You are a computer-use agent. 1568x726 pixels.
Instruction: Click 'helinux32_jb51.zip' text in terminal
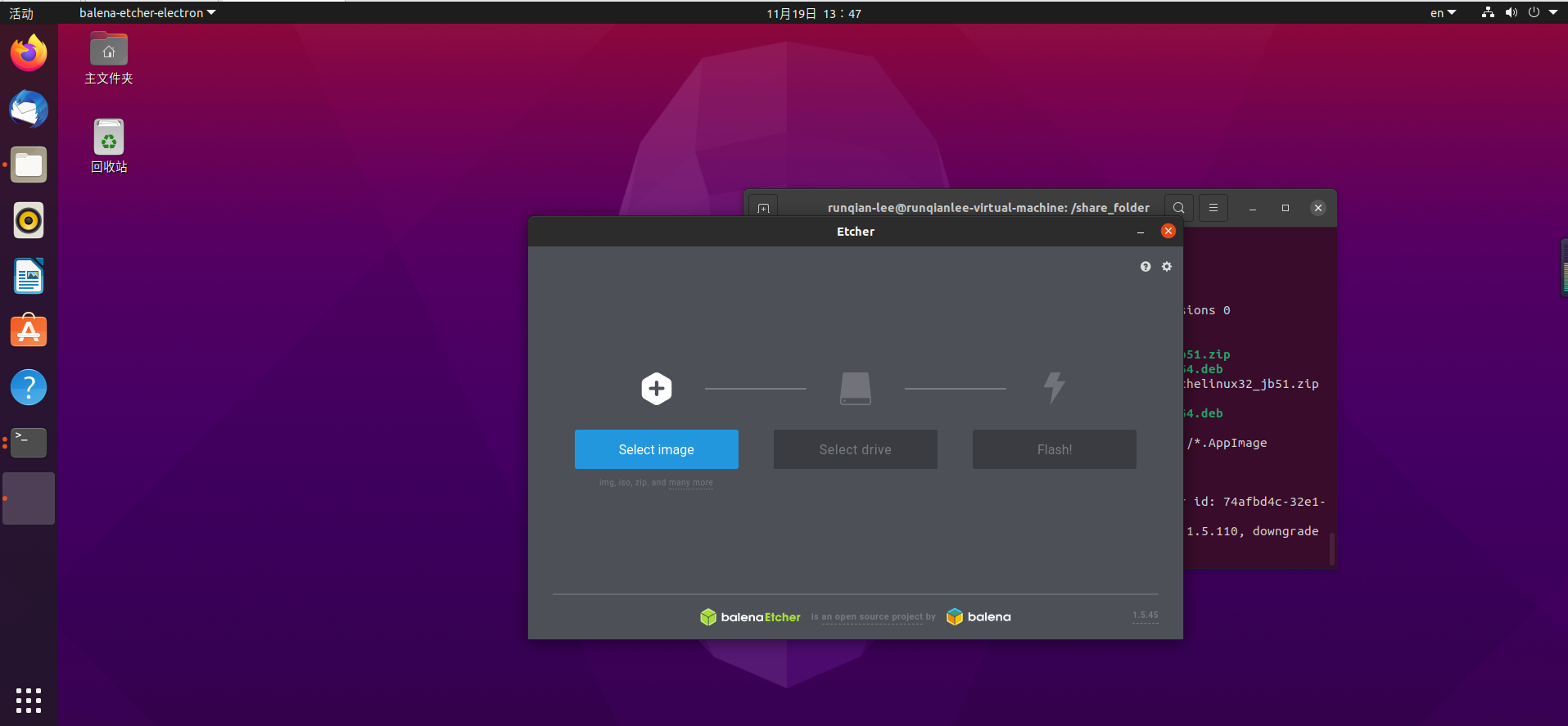1251,384
